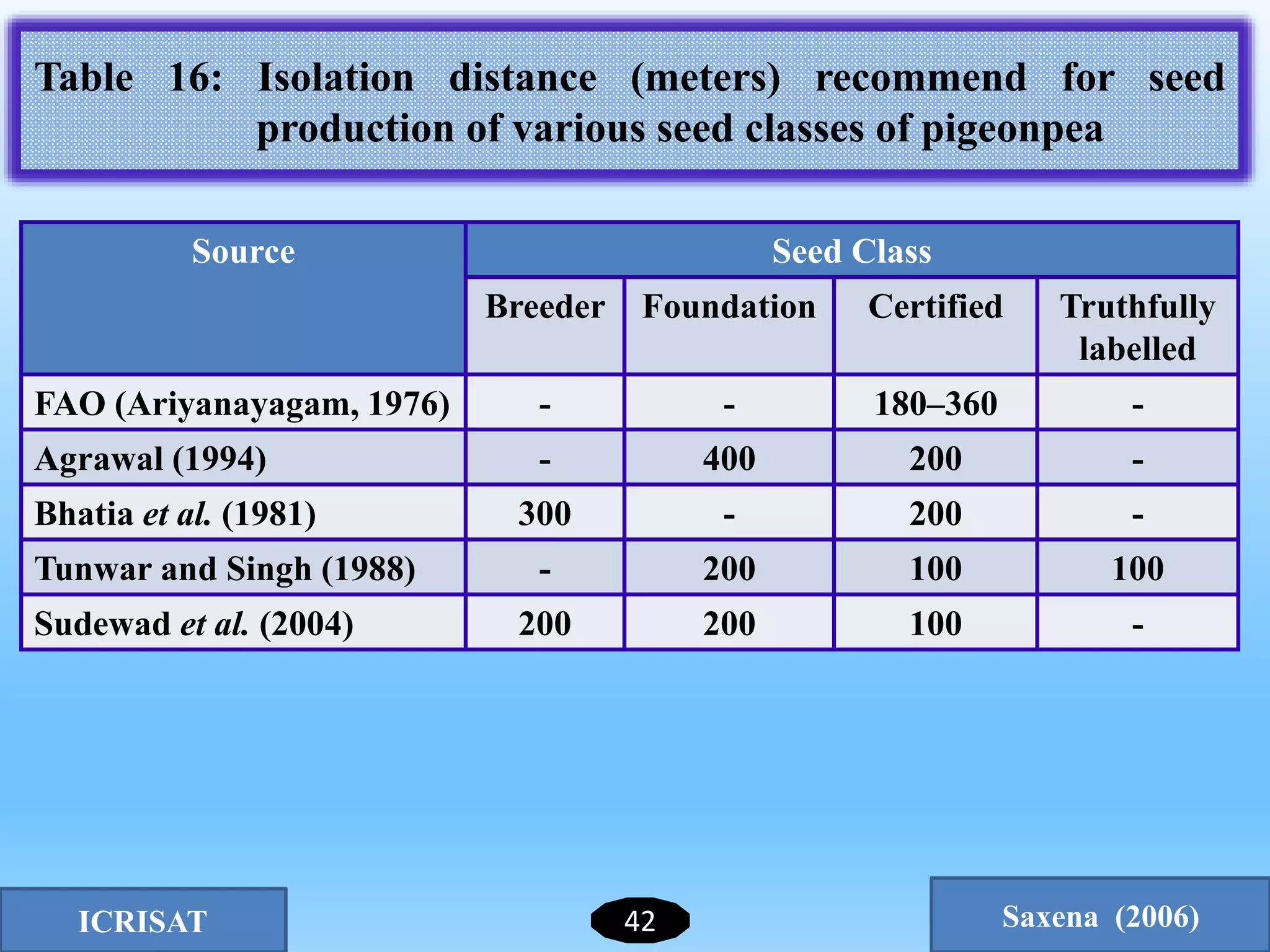The width and height of the screenshot is (1270, 952).
Task: Click the 300 breeder value for Bhatia
Action: coord(544,513)
